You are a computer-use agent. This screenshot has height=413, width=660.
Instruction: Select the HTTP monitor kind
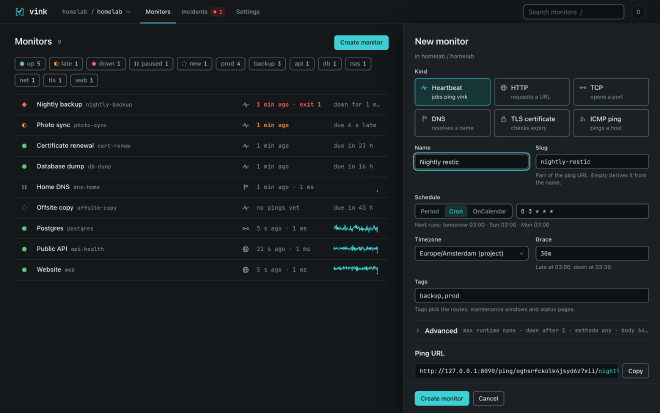[x=532, y=92]
